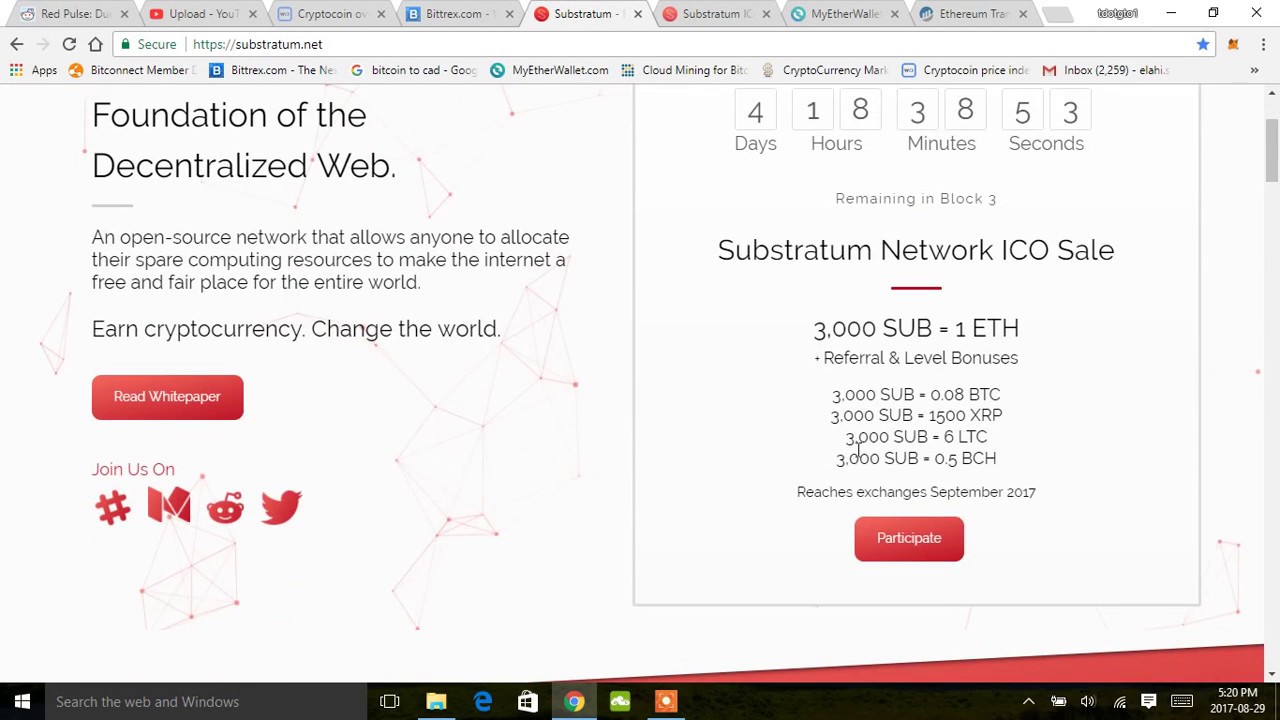Close the Bittrex.com tab

click(x=509, y=14)
